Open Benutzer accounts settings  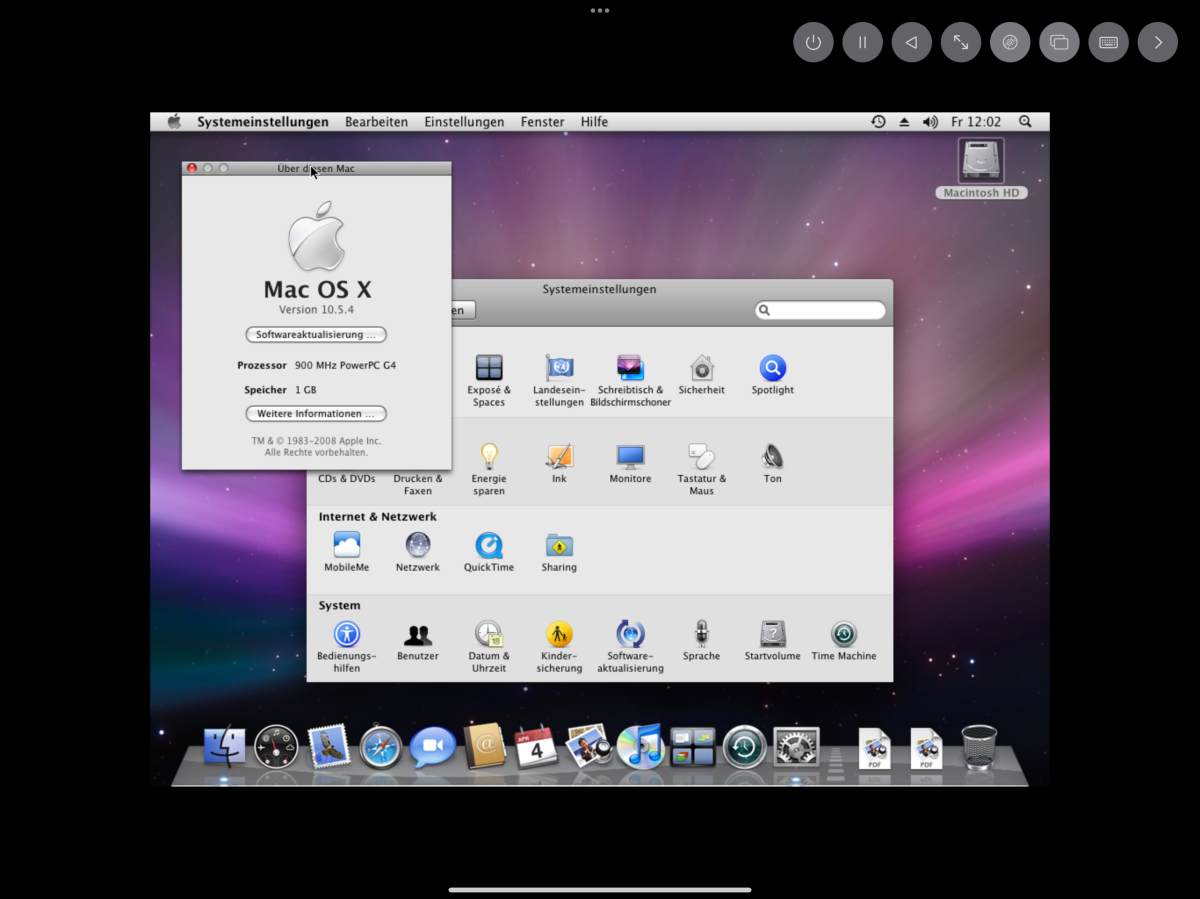(x=417, y=641)
